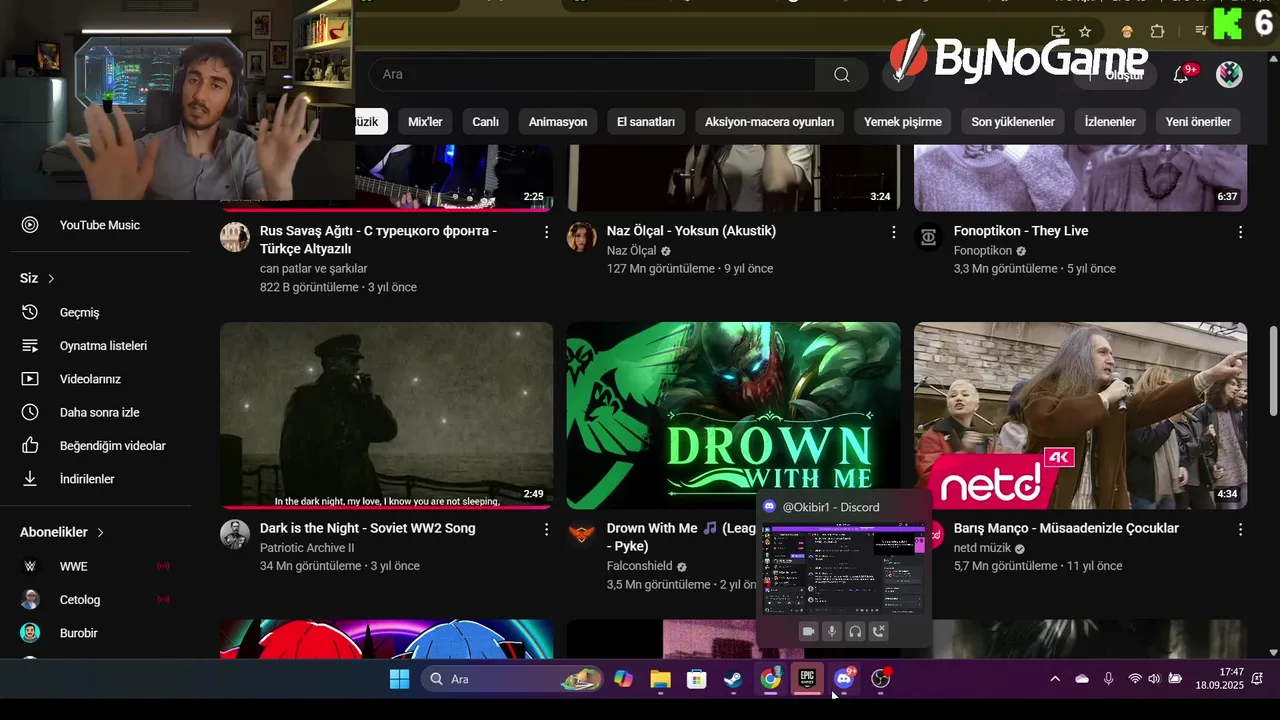Open the Naz Ölçal channel avatar
Viewport: 1280px width, 720px height.
[x=581, y=237]
